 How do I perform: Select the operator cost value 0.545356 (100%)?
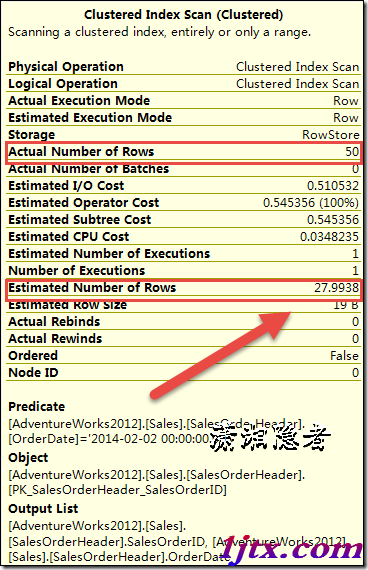click(x=311, y=203)
